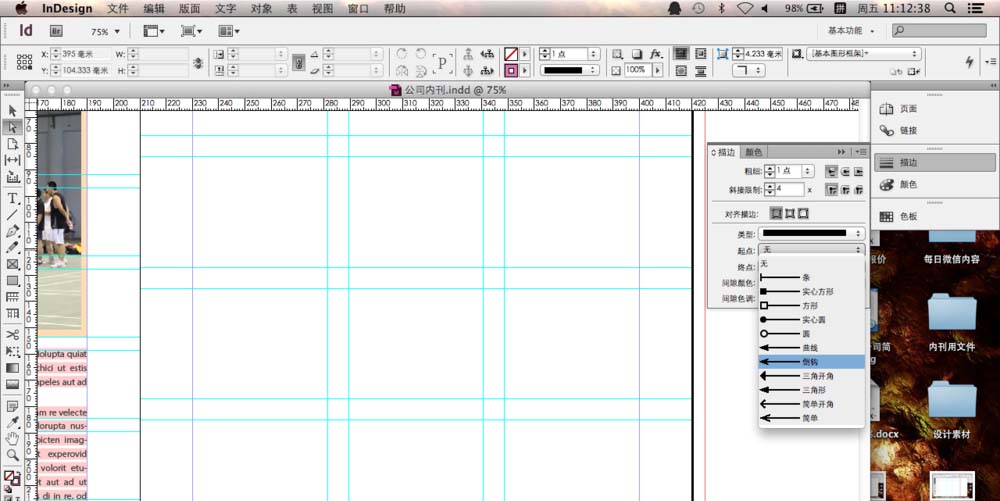Pick the Gap tool

pos(13,160)
